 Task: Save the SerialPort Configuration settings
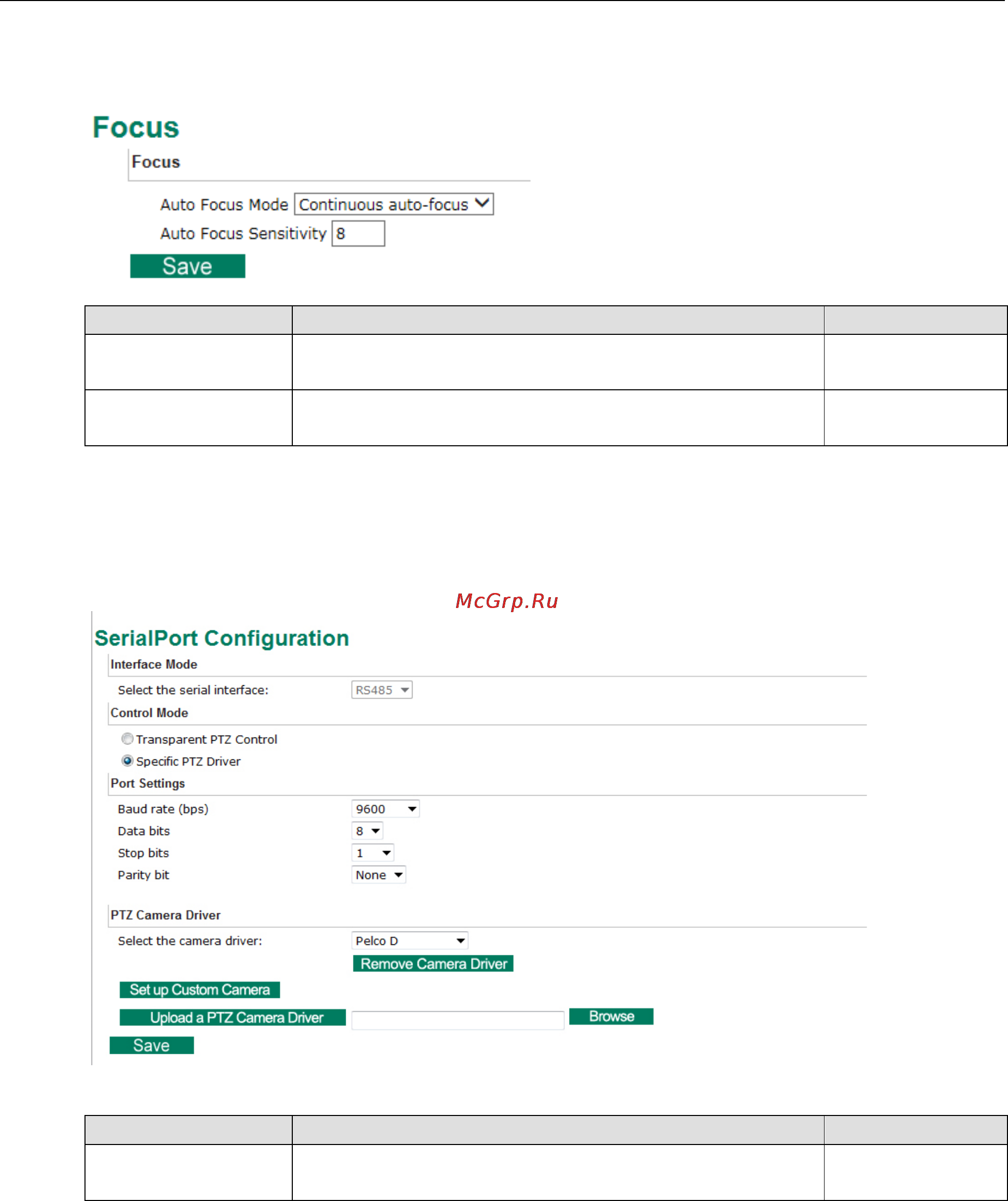(x=151, y=1045)
